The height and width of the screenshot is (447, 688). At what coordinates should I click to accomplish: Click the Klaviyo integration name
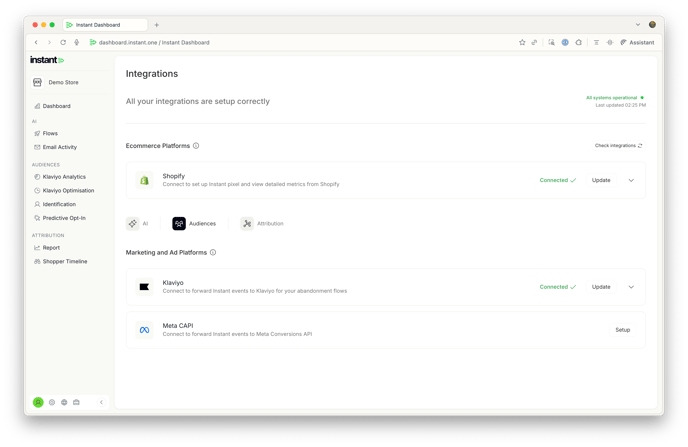click(173, 283)
